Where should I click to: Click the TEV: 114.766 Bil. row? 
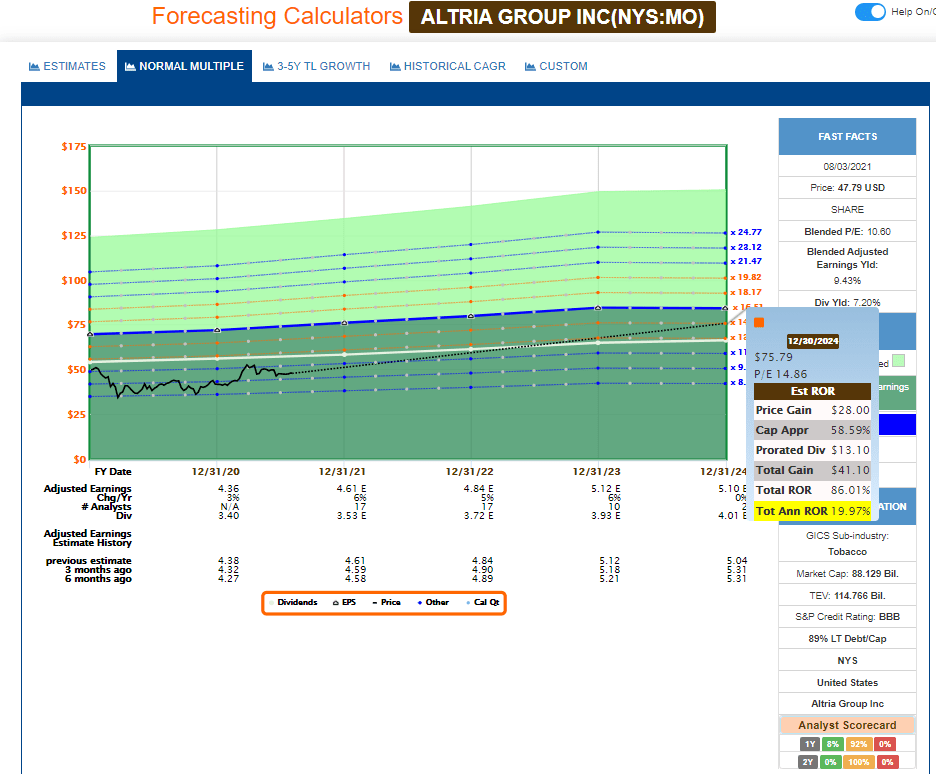(847, 596)
